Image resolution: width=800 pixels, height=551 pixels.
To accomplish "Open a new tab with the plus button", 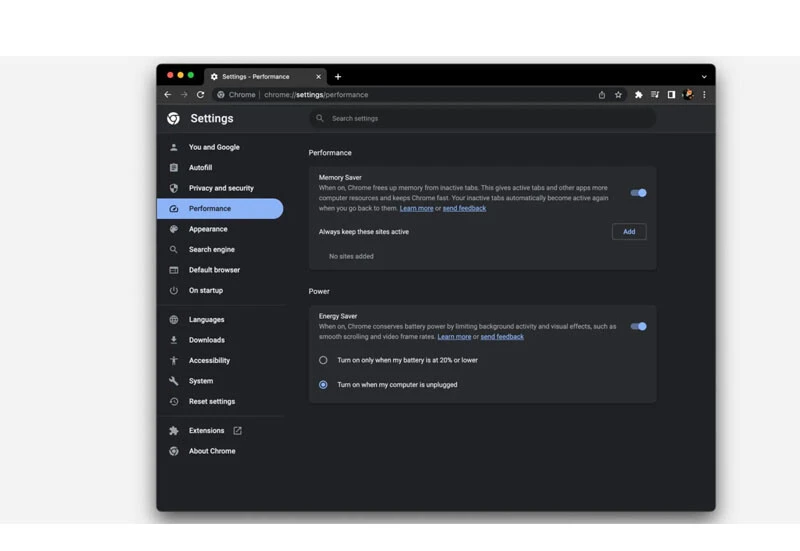I will 338,77.
